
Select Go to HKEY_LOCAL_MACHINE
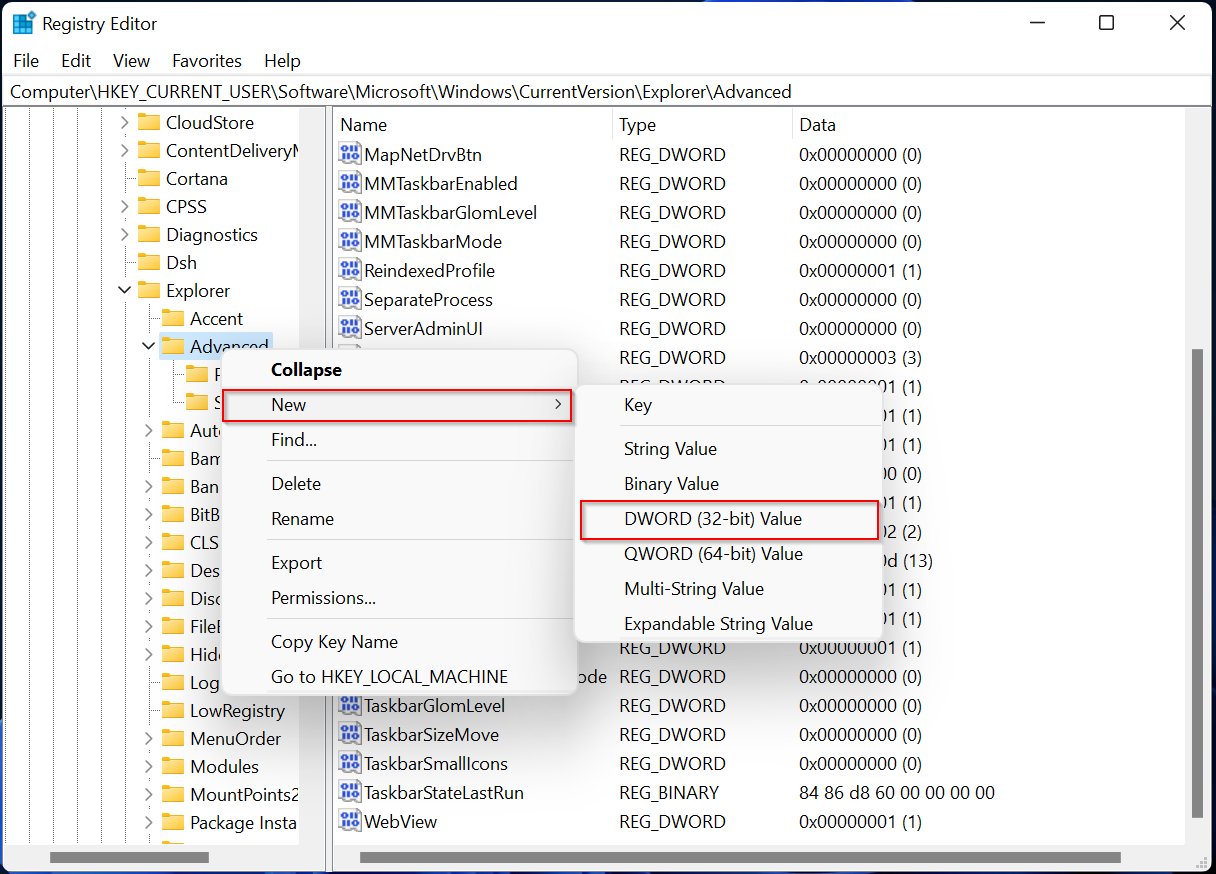[399, 677]
